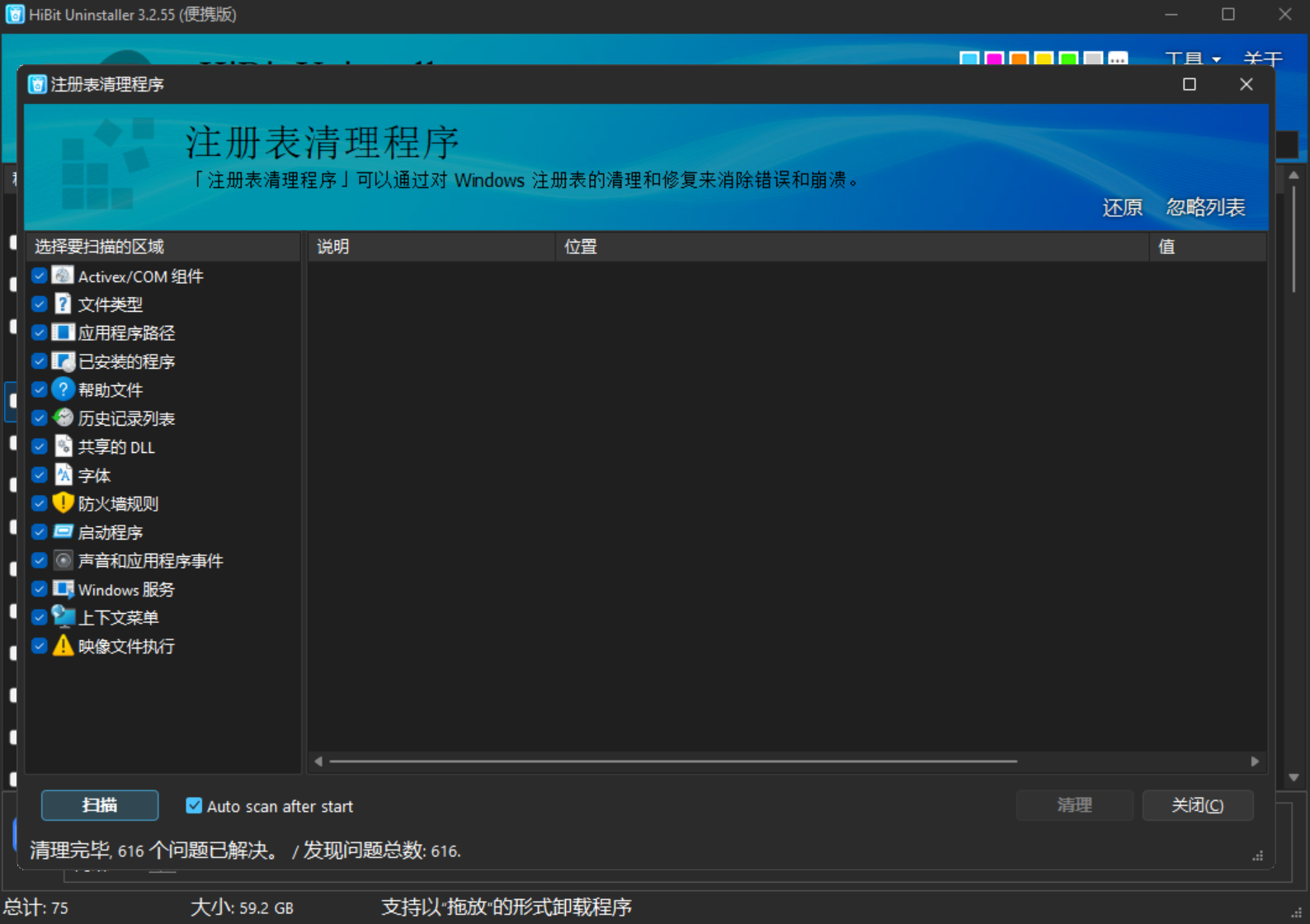Open more colors ellipsis swatch
The height and width of the screenshot is (924, 1310).
click(x=1118, y=59)
